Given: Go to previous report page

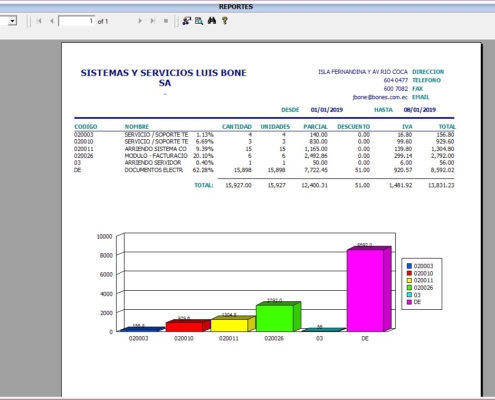Looking at the screenshot, I should (x=52, y=21).
